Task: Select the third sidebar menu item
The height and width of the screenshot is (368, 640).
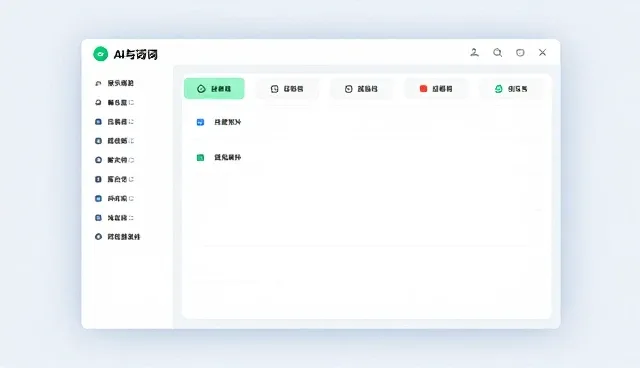Action: (115, 122)
